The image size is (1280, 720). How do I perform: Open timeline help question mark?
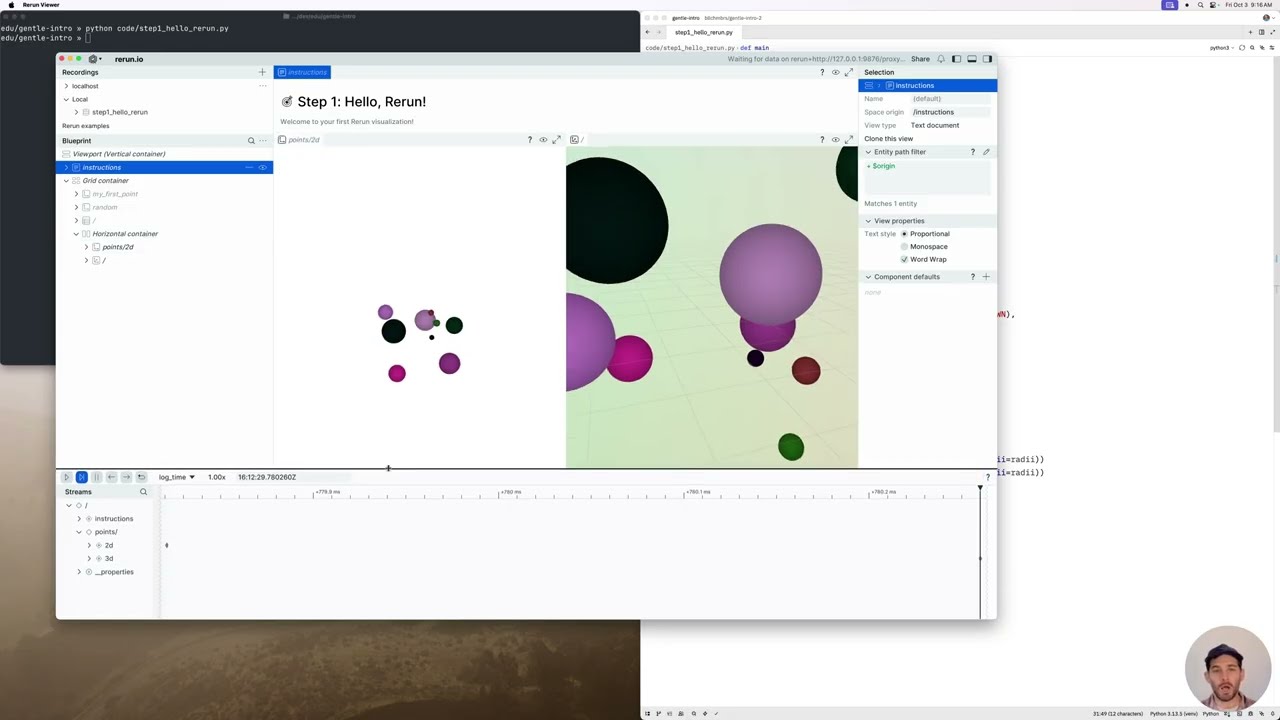click(988, 477)
